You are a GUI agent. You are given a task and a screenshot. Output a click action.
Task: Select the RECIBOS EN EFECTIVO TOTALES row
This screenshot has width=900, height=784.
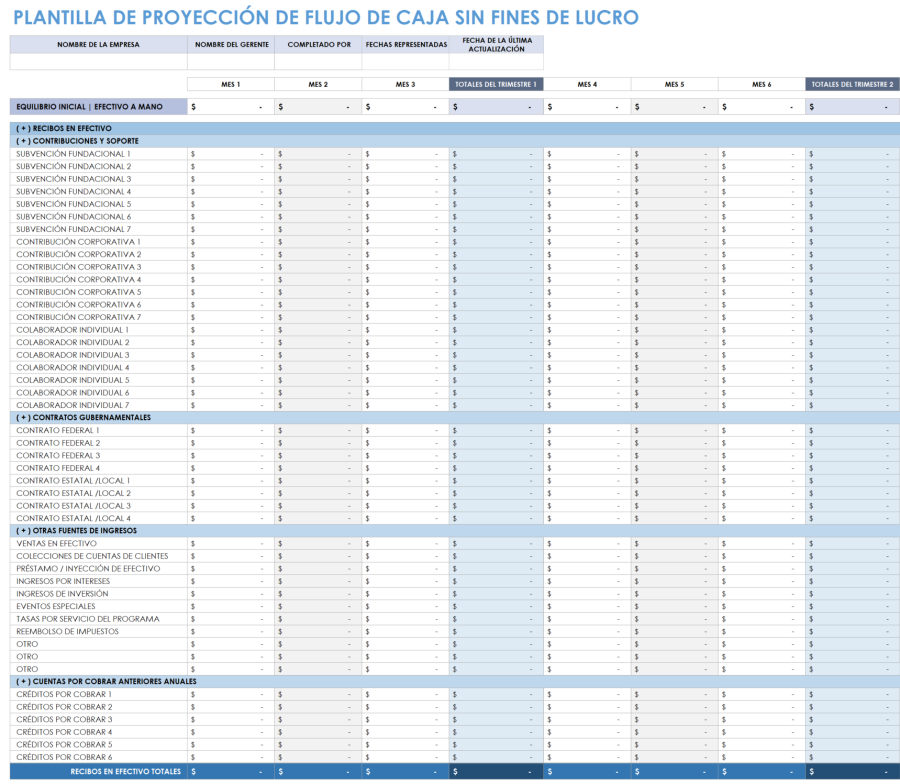click(x=120, y=771)
